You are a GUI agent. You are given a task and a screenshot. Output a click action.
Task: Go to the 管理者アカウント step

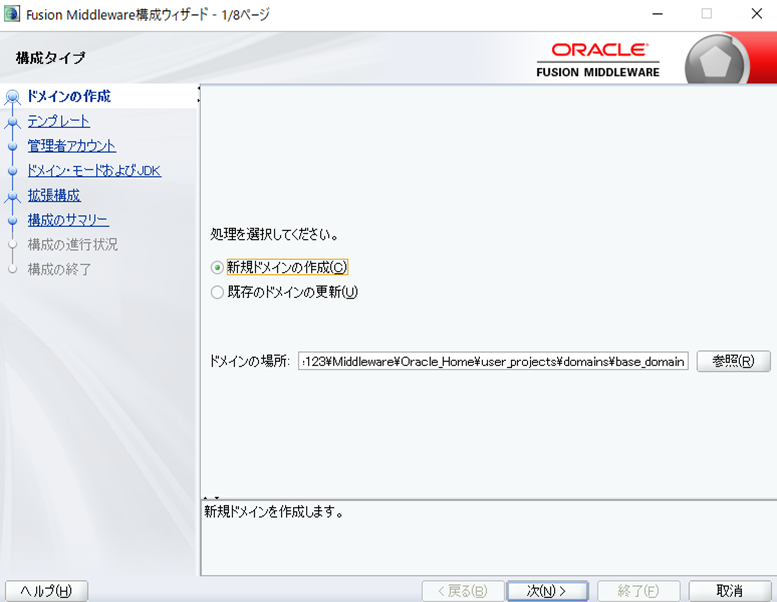pos(72,146)
